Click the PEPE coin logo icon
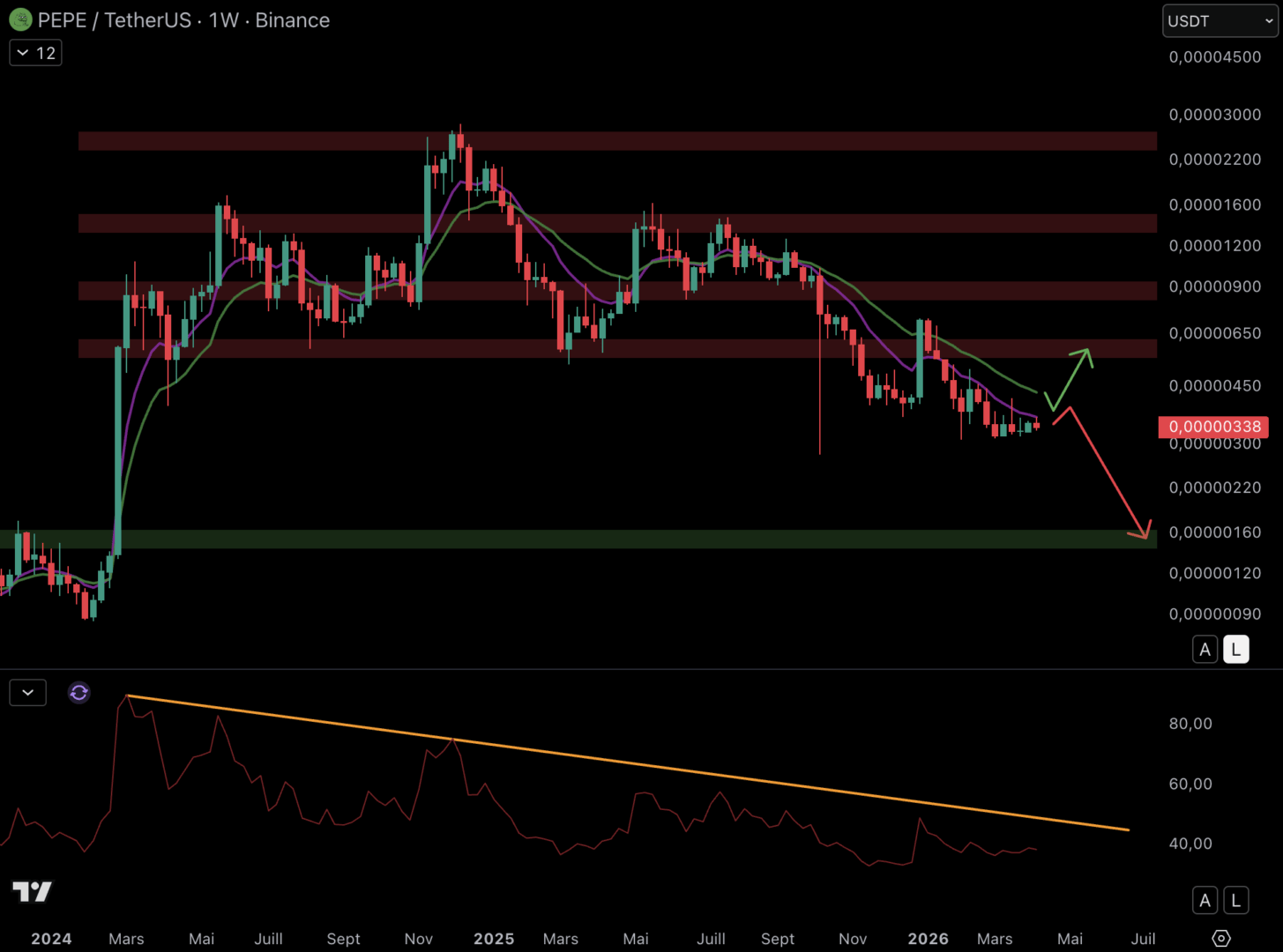 coord(20,19)
